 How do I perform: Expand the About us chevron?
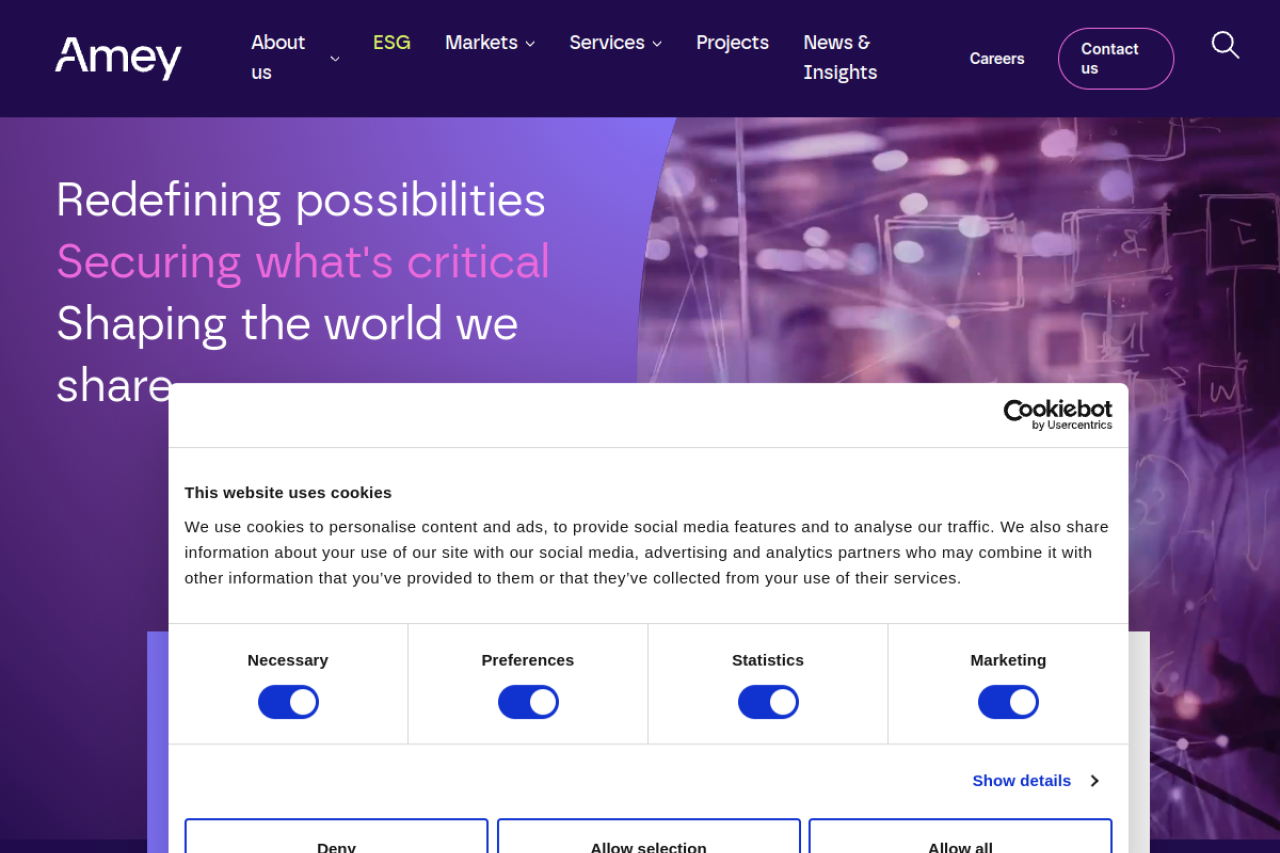coord(335,59)
